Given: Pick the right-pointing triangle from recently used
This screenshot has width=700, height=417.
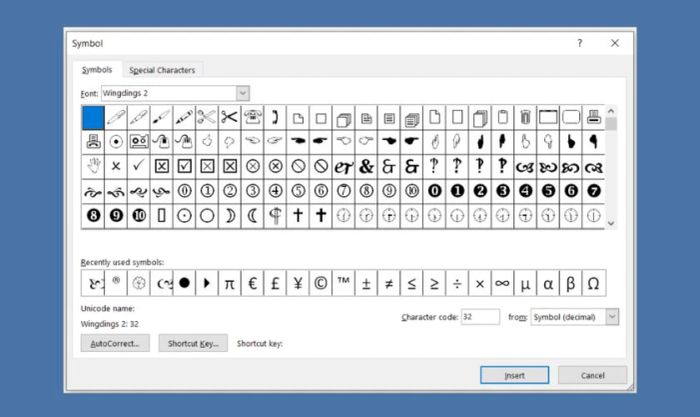Looking at the screenshot, I should coord(207,283).
